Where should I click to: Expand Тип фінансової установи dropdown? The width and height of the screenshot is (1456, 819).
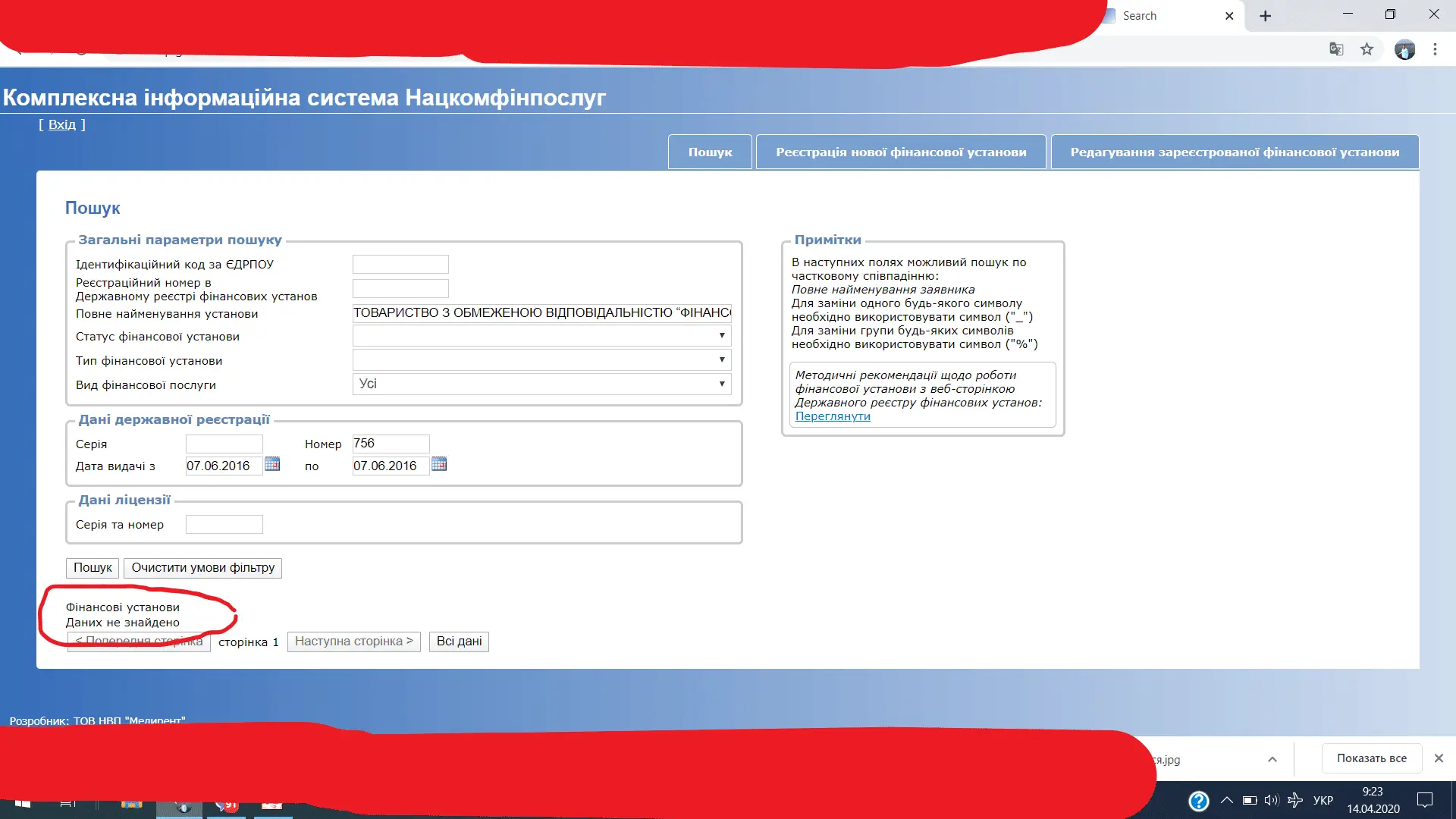541,359
